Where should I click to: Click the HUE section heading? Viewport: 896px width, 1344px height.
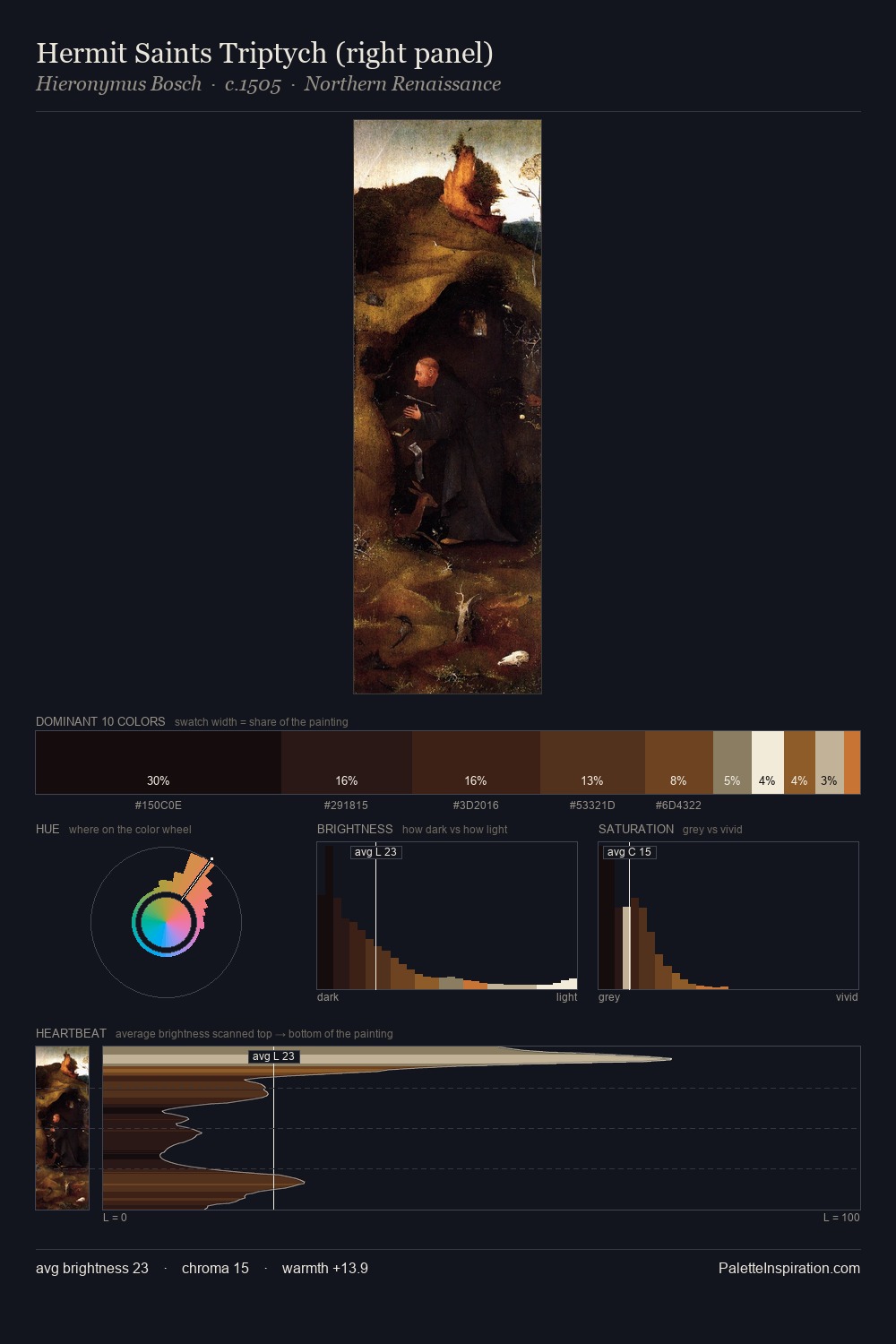47,829
